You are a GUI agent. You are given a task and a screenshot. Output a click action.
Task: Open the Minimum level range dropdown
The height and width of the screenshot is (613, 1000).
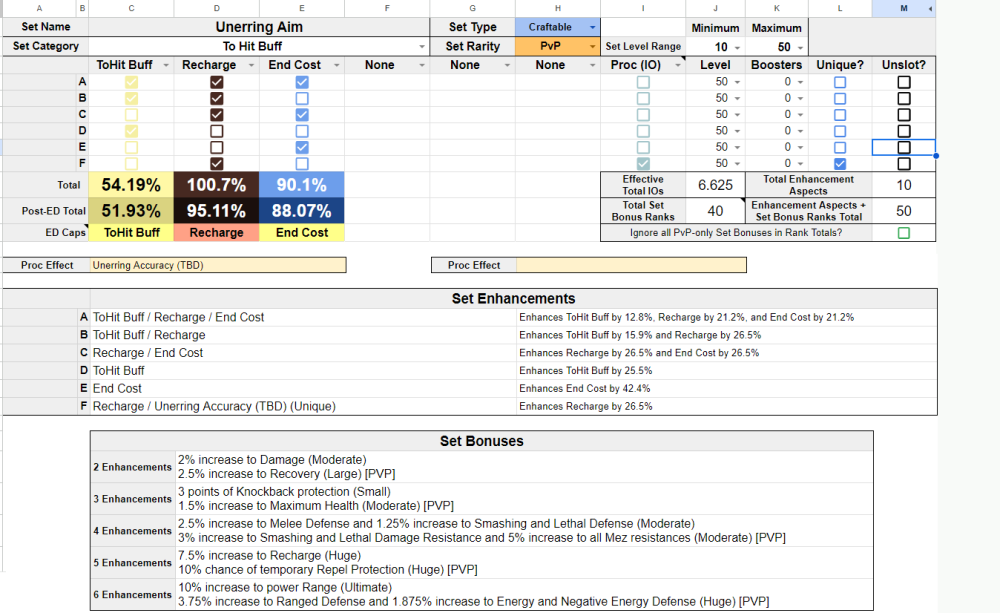click(x=738, y=47)
